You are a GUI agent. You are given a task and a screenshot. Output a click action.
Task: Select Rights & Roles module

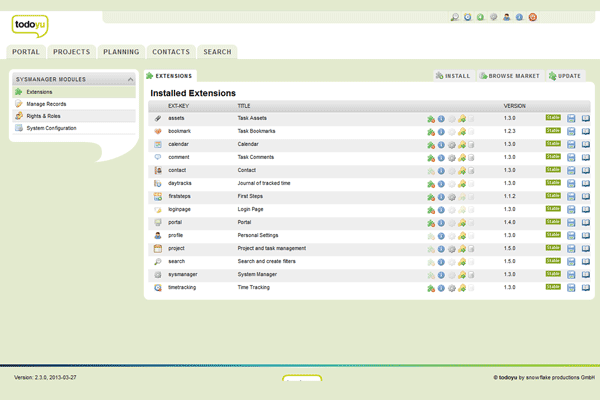click(46, 116)
